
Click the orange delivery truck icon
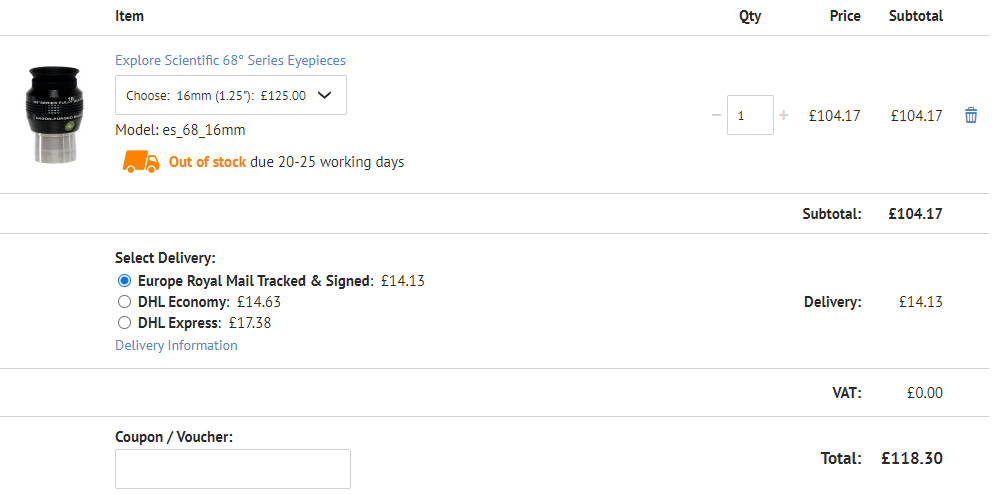141,161
